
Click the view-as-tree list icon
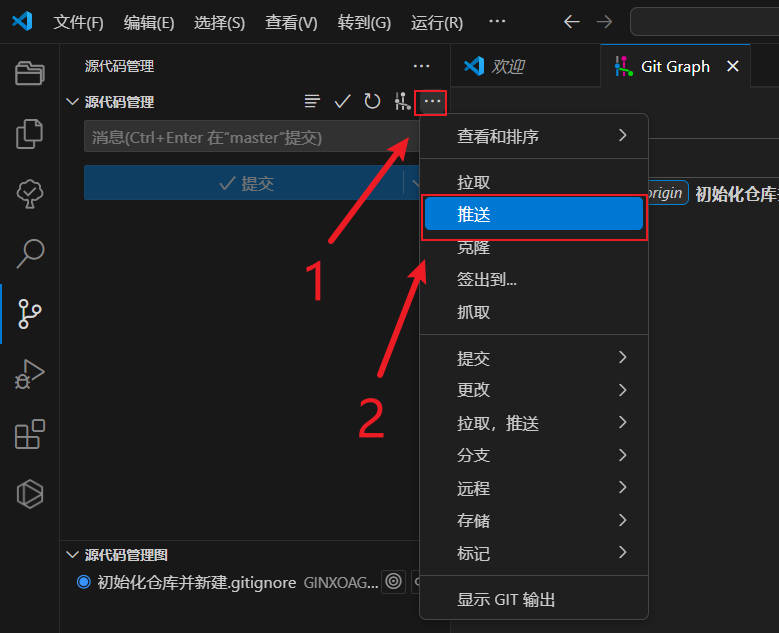[x=313, y=101]
